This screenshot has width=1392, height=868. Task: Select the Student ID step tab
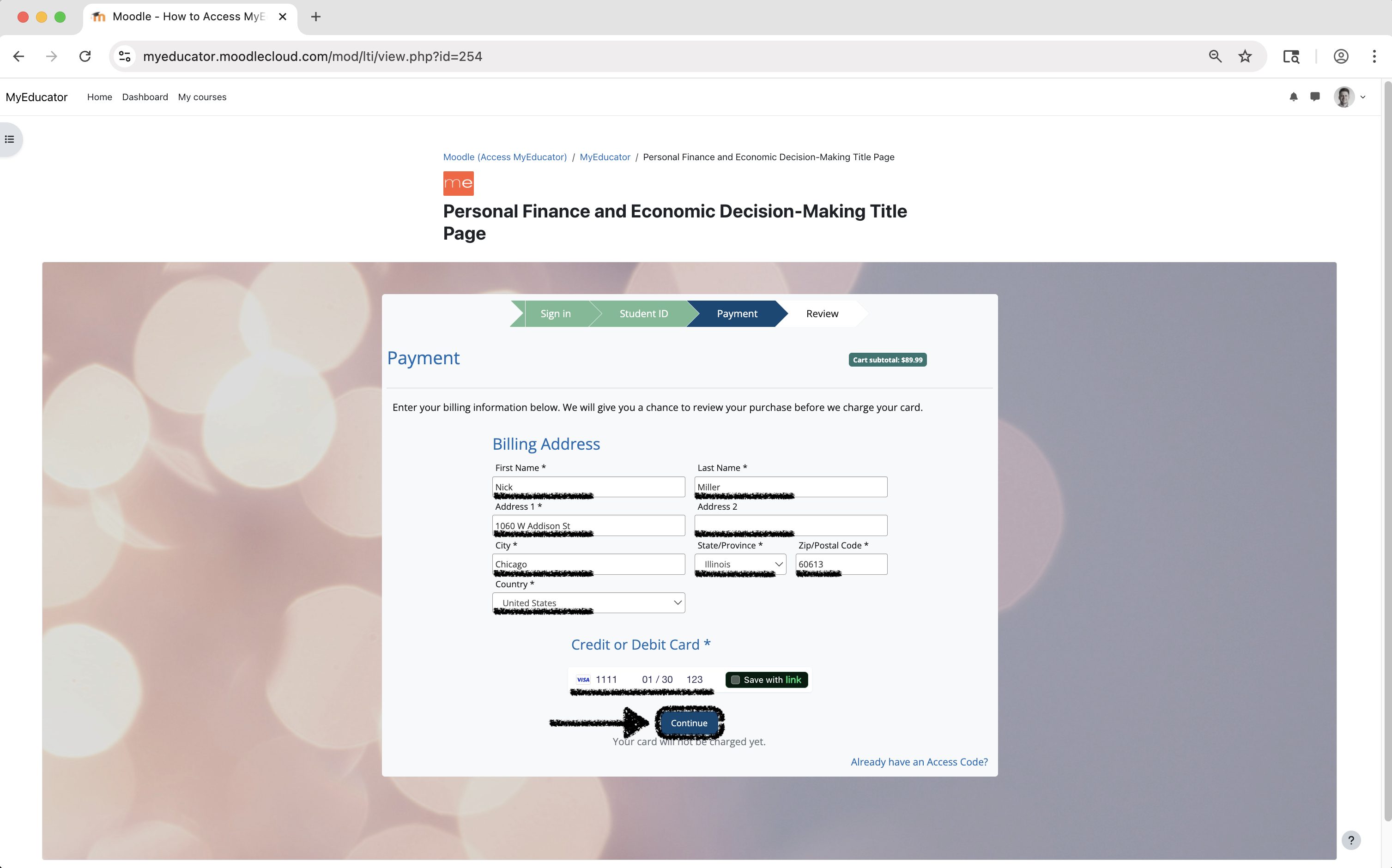pyautogui.click(x=643, y=313)
